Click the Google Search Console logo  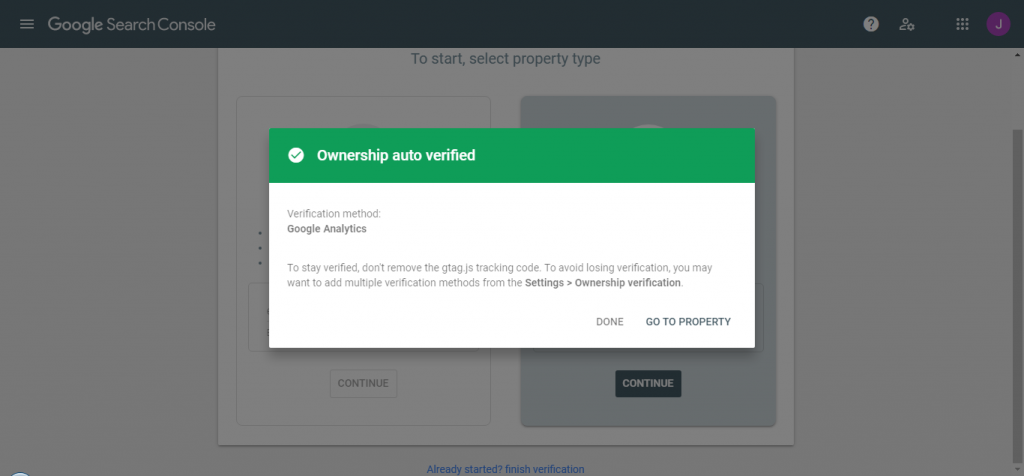point(131,25)
